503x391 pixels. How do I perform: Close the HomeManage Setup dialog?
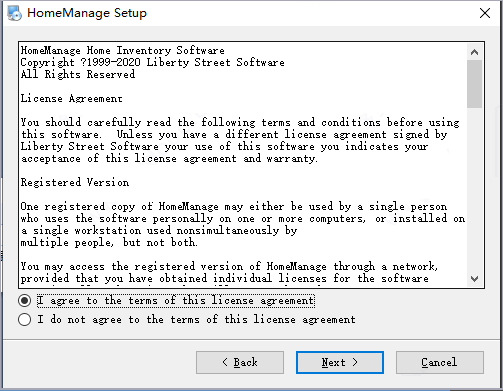coord(485,13)
